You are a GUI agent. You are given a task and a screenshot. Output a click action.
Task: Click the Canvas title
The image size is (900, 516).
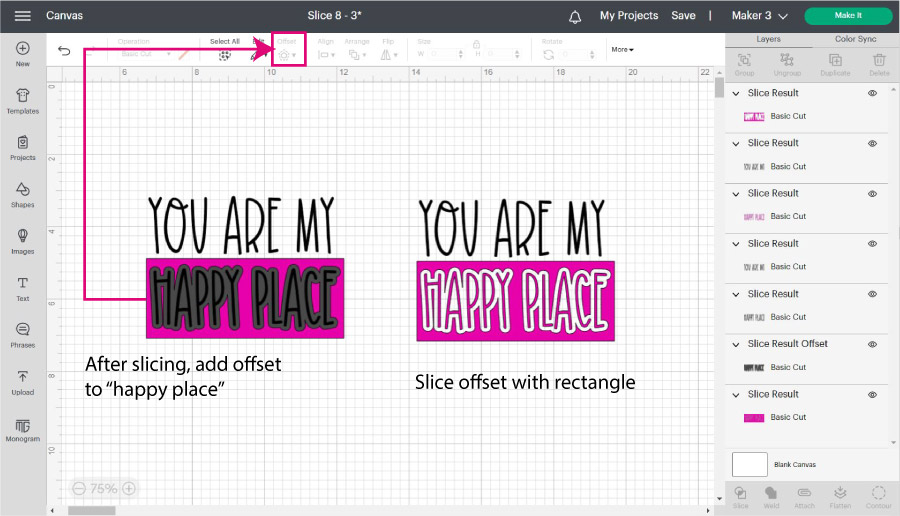coord(64,15)
